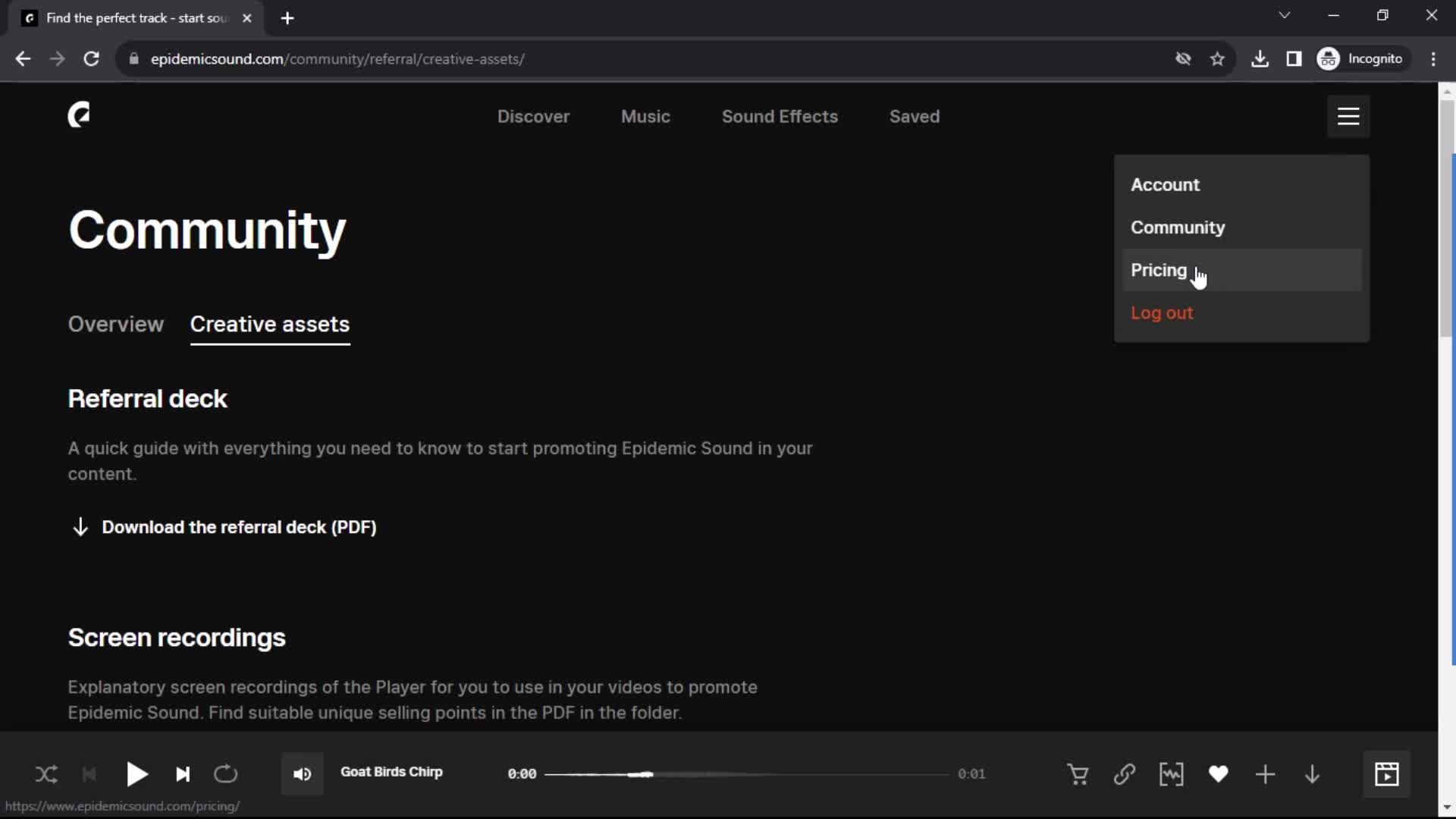Switch to the Creative assets tab

tap(270, 324)
